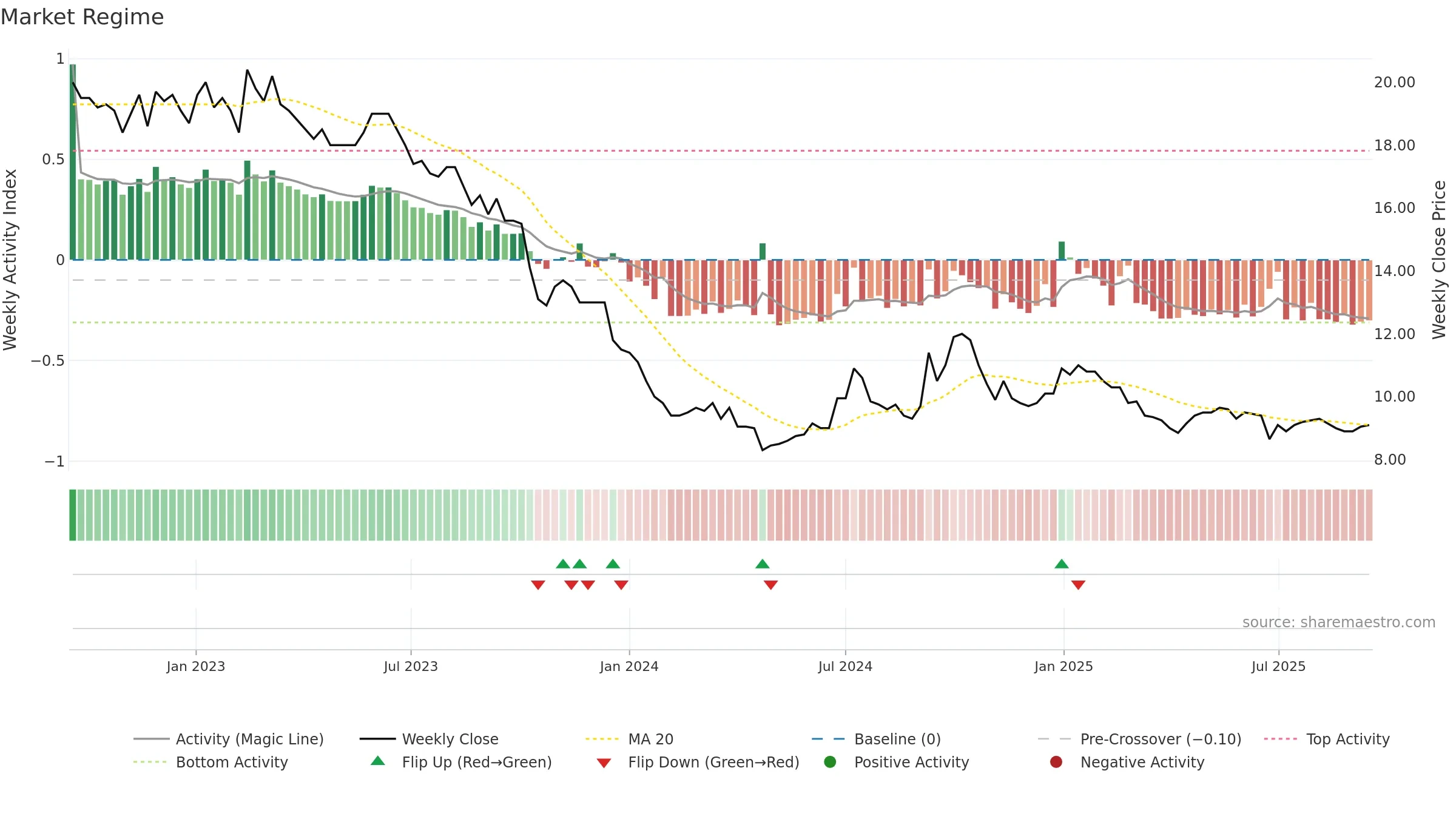Click the Positive Activity green circle legend icon
1456x819 pixels.
pos(830,762)
